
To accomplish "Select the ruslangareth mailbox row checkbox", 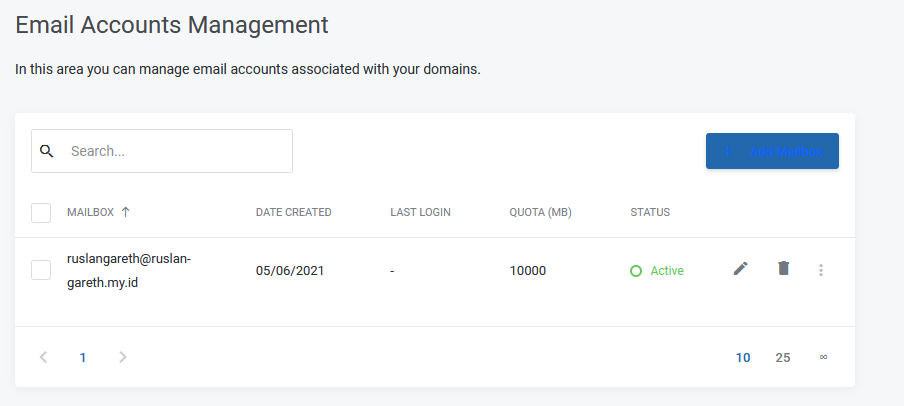I will [41, 270].
